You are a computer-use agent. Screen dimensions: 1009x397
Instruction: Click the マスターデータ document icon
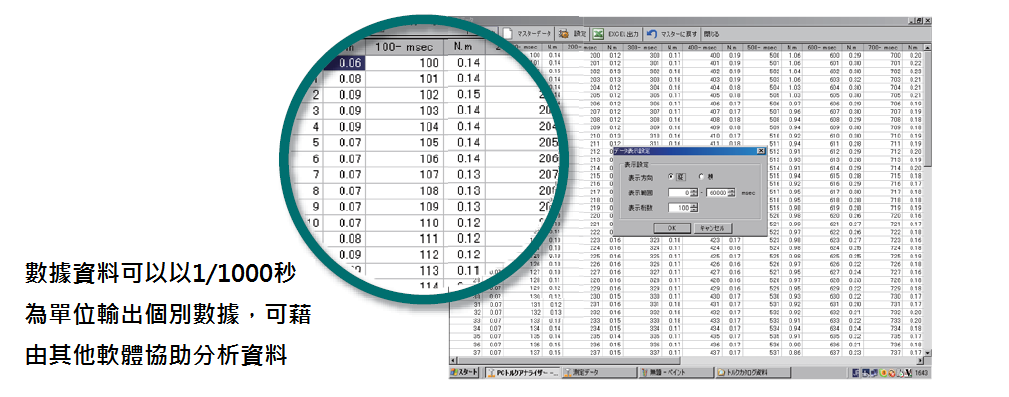508,33
